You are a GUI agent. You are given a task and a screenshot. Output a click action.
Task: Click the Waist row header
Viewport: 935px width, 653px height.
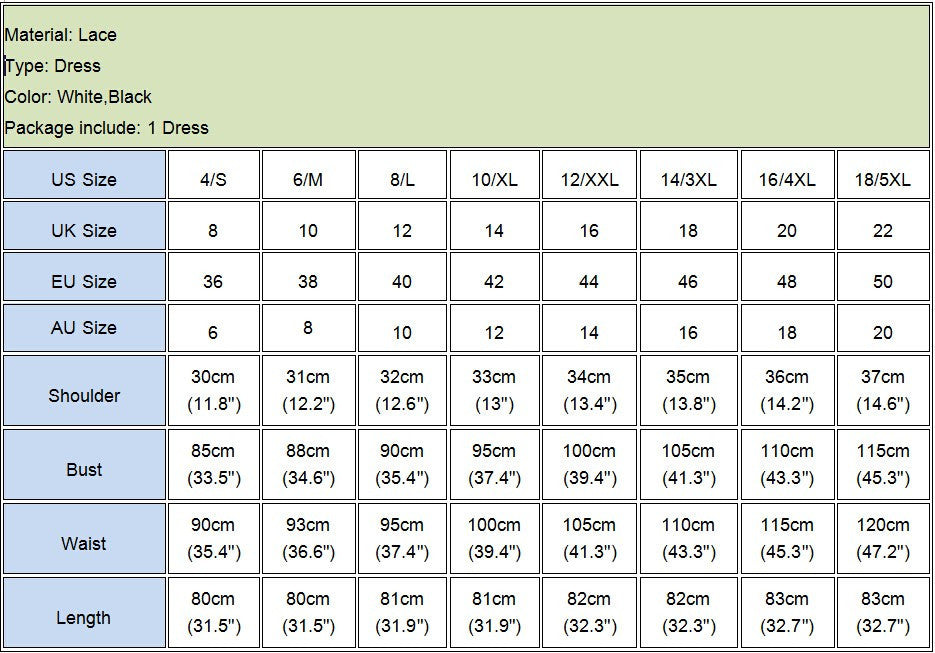pyautogui.click(x=84, y=544)
